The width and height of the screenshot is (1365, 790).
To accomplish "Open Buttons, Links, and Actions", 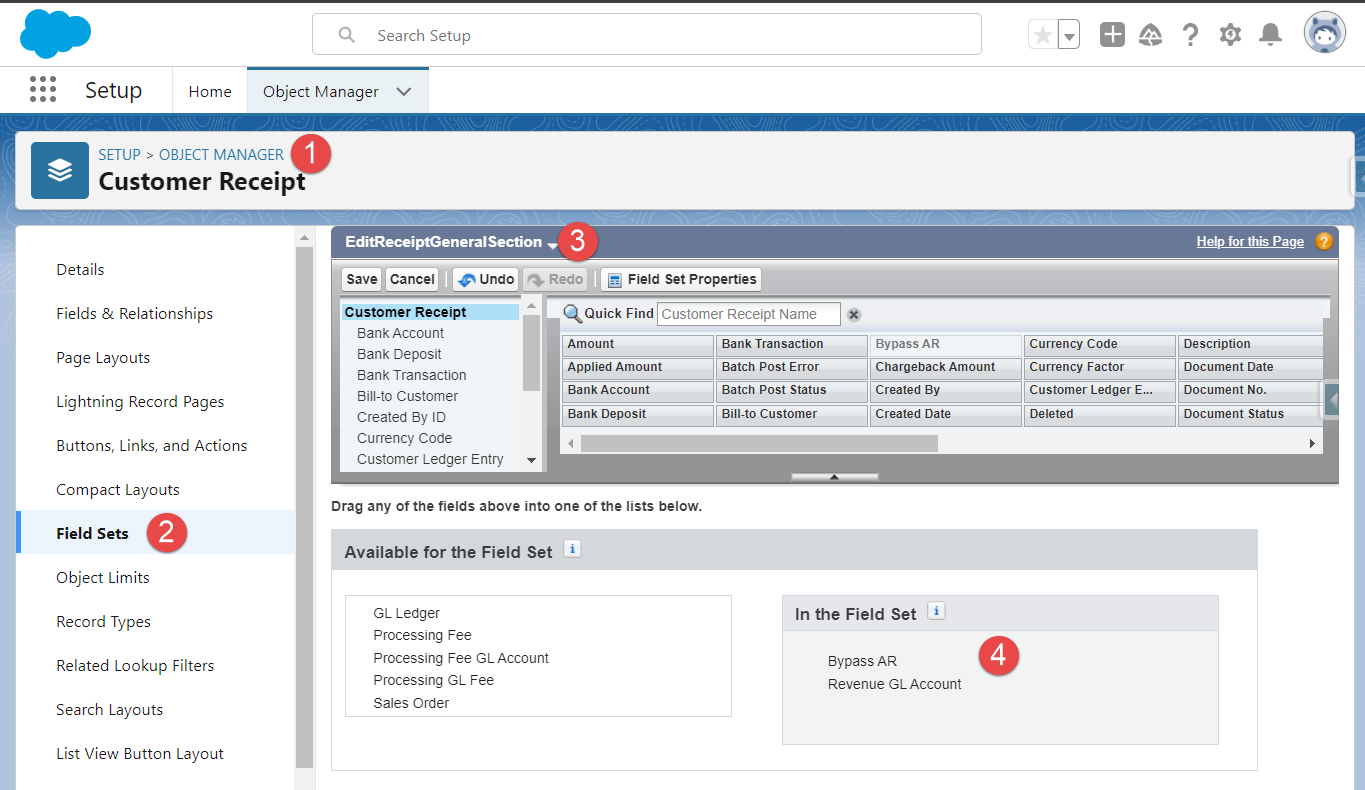I will [151, 445].
